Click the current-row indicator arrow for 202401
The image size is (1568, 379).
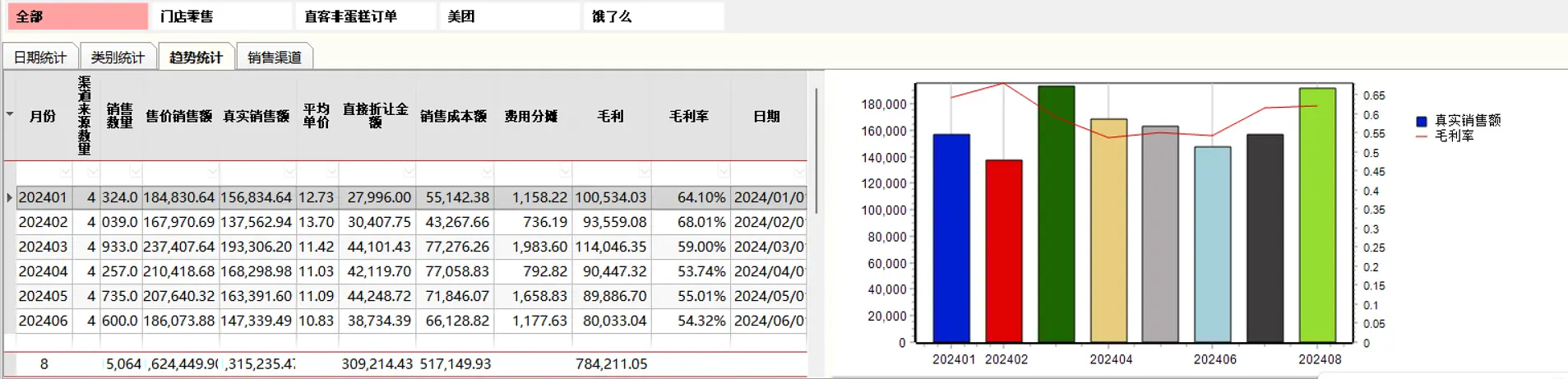10,197
